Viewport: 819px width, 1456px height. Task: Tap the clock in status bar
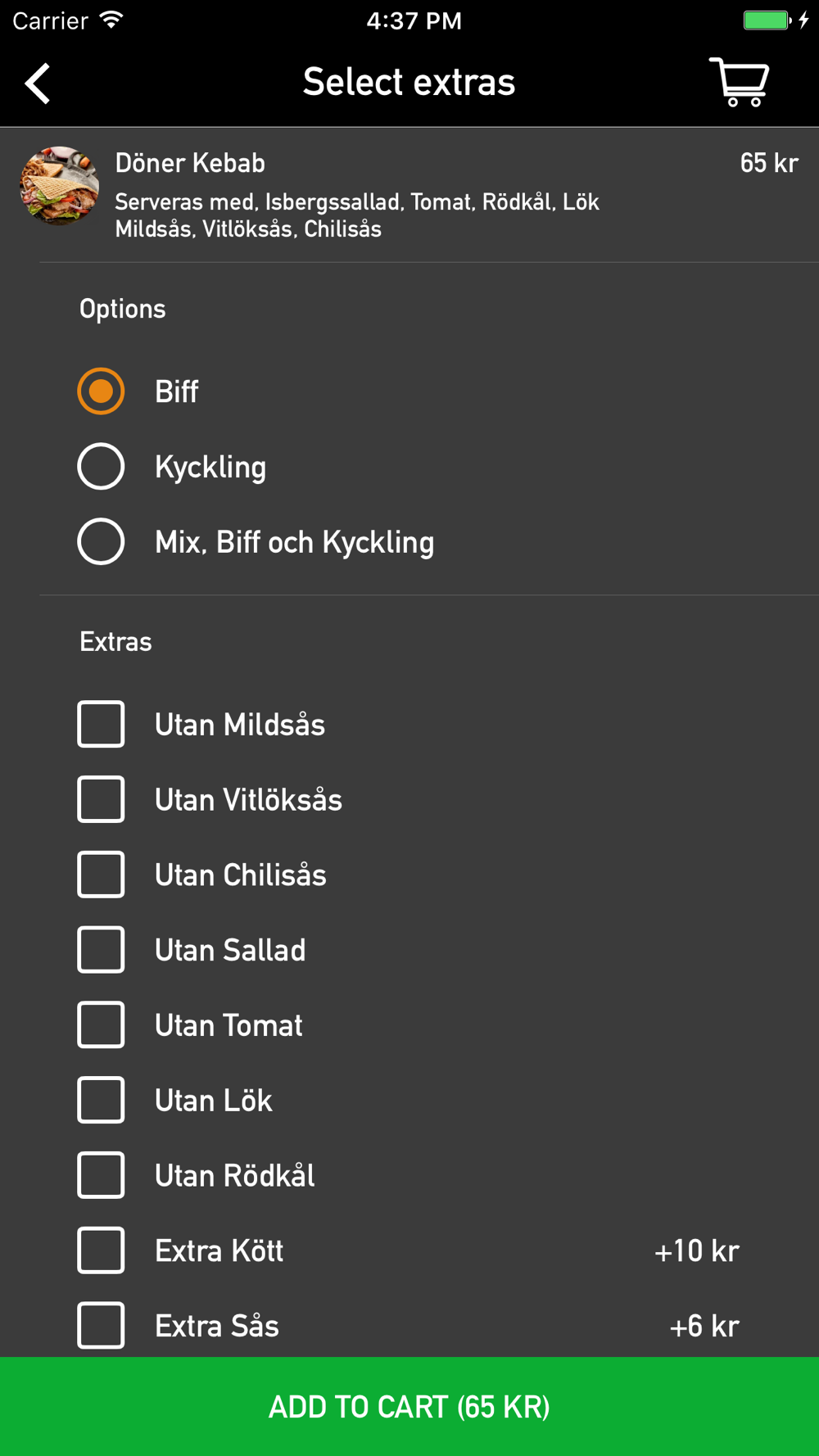point(414,20)
